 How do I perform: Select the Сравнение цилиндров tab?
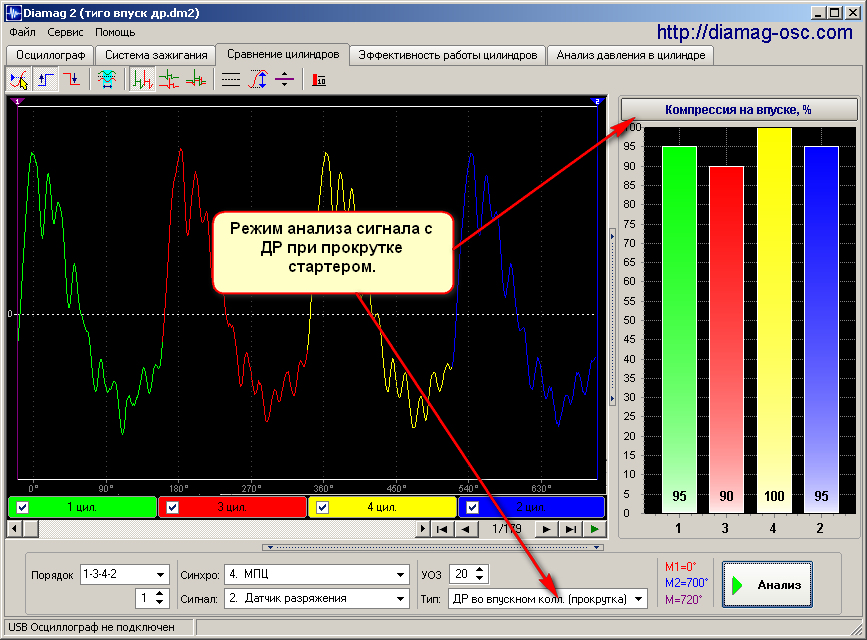tap(283, 54)
